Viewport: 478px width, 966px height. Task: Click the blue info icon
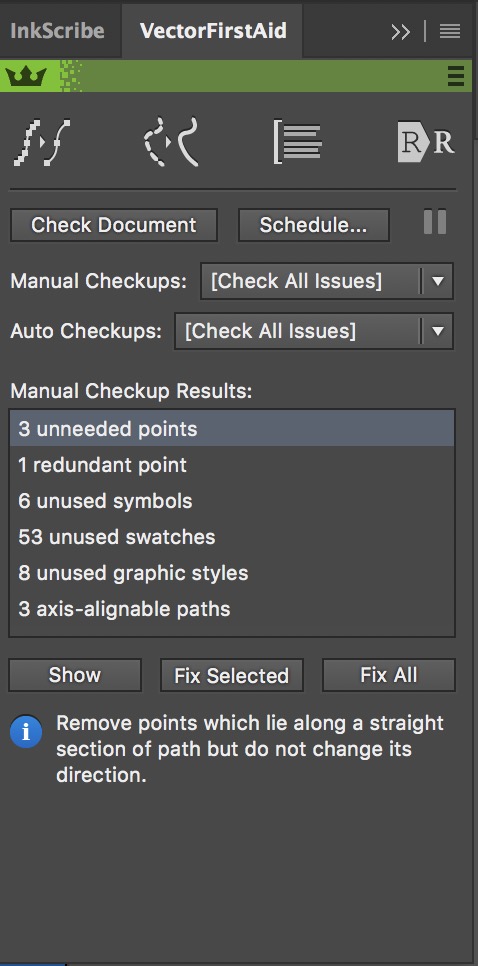[26, 732]
